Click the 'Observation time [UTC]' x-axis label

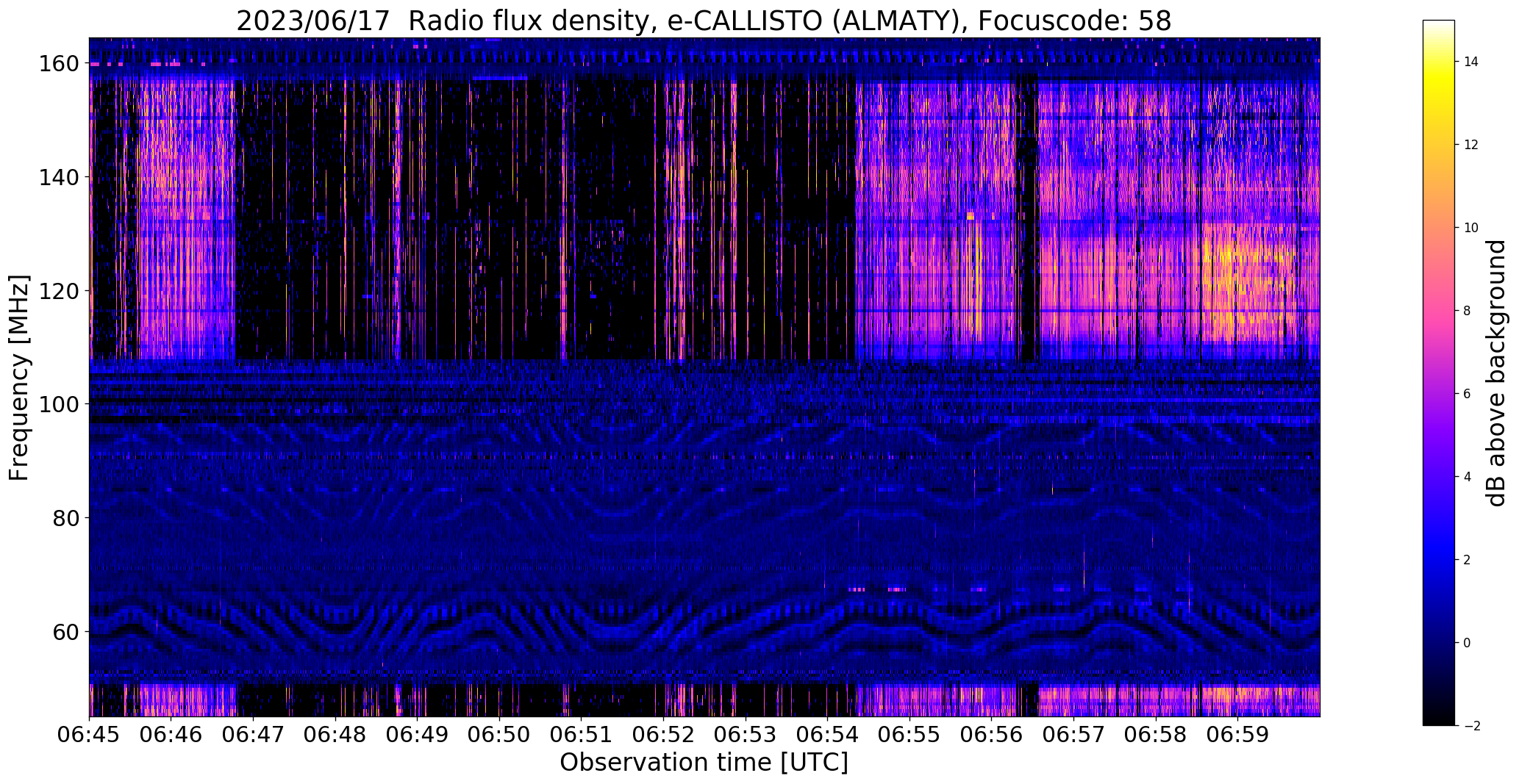click(704, 763)
